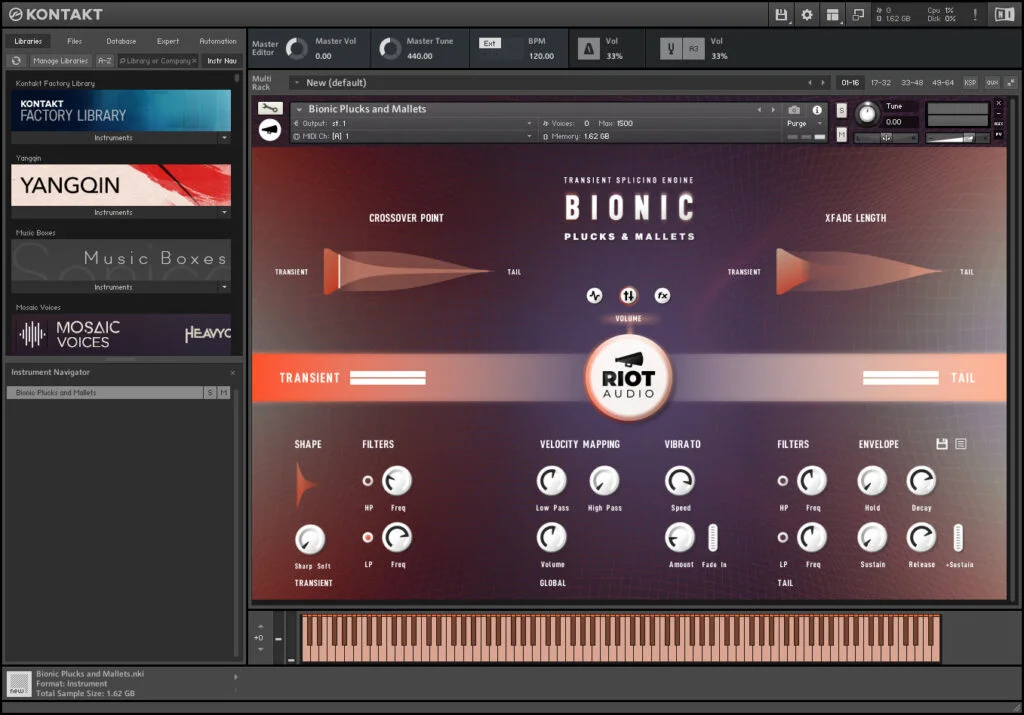Viewport: 1024px width, 715px height.
Task: Expand the instrument info arrow in status bar
Action: coord(236,677)
